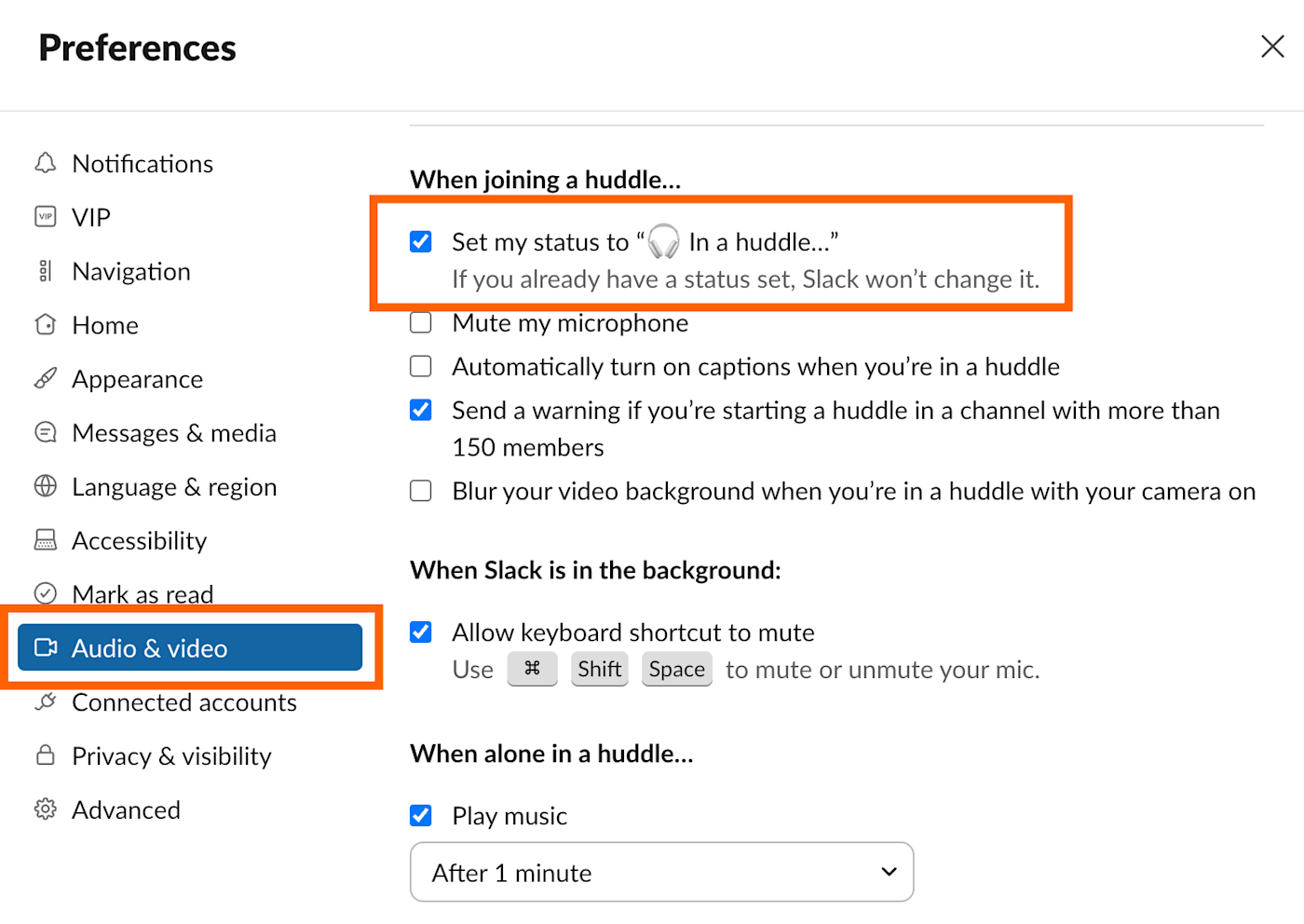
Task: Click the Privacy & visibility lock icon
Action: pos(45,755)
